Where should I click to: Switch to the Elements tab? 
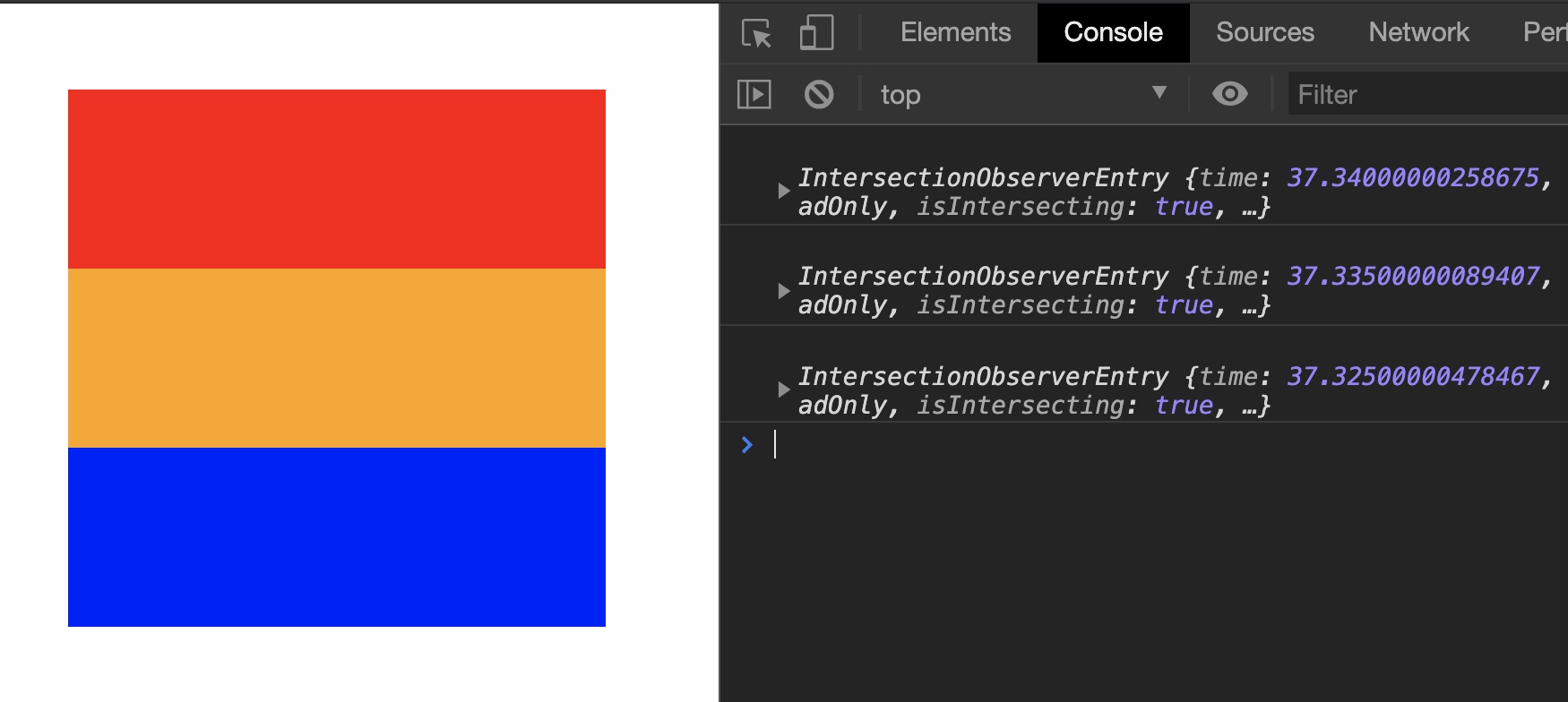pos(955,33)
